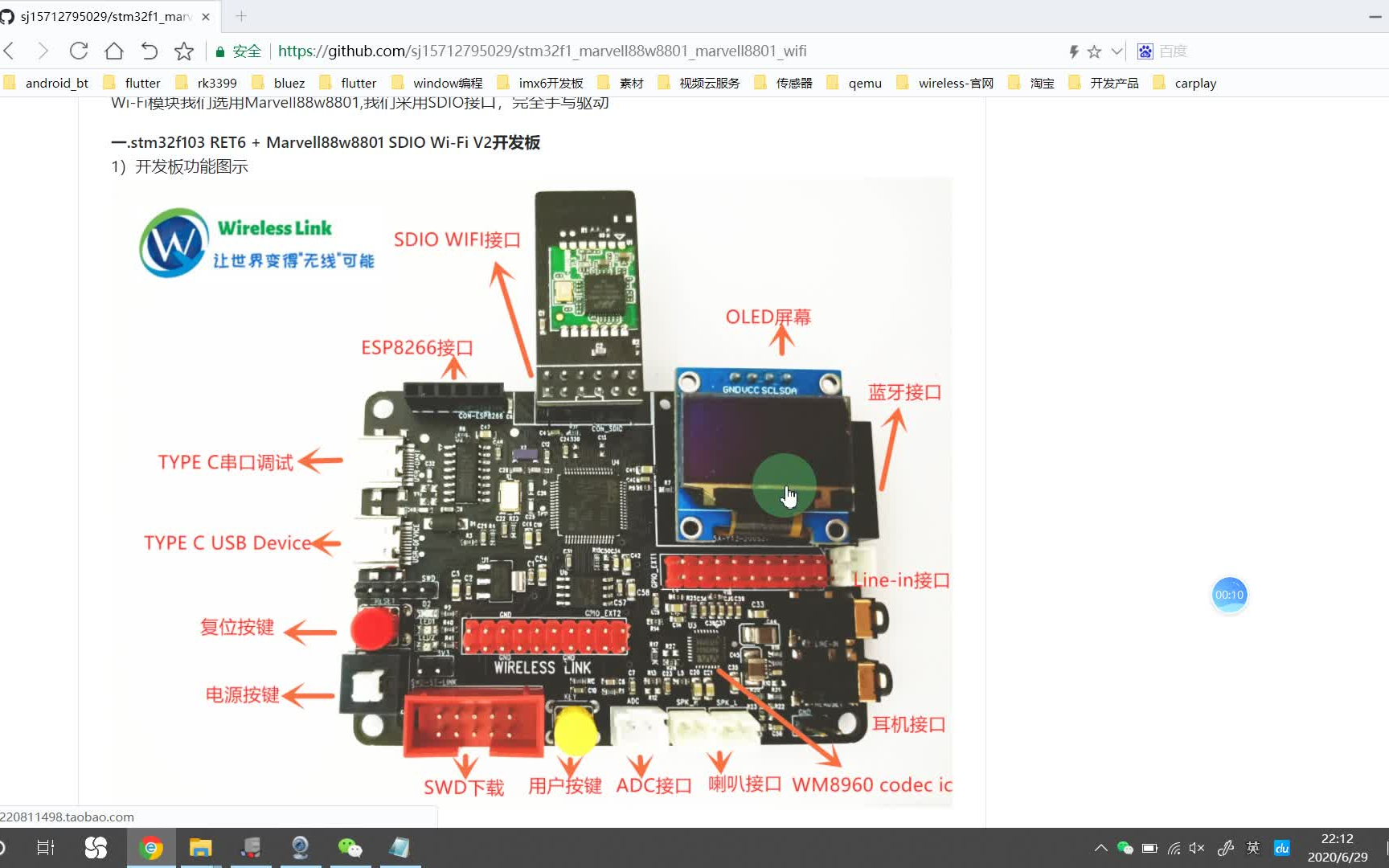Click the GitHub URL in the address bar

coord(542,51)
